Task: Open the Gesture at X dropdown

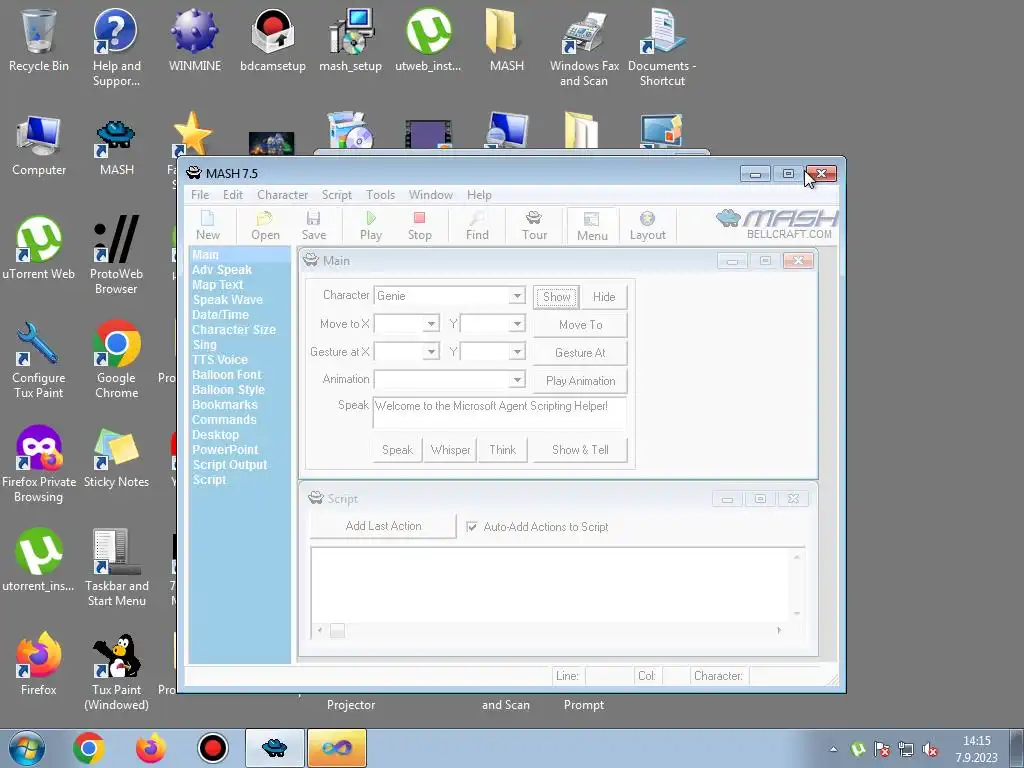Action: pos(431,352)
